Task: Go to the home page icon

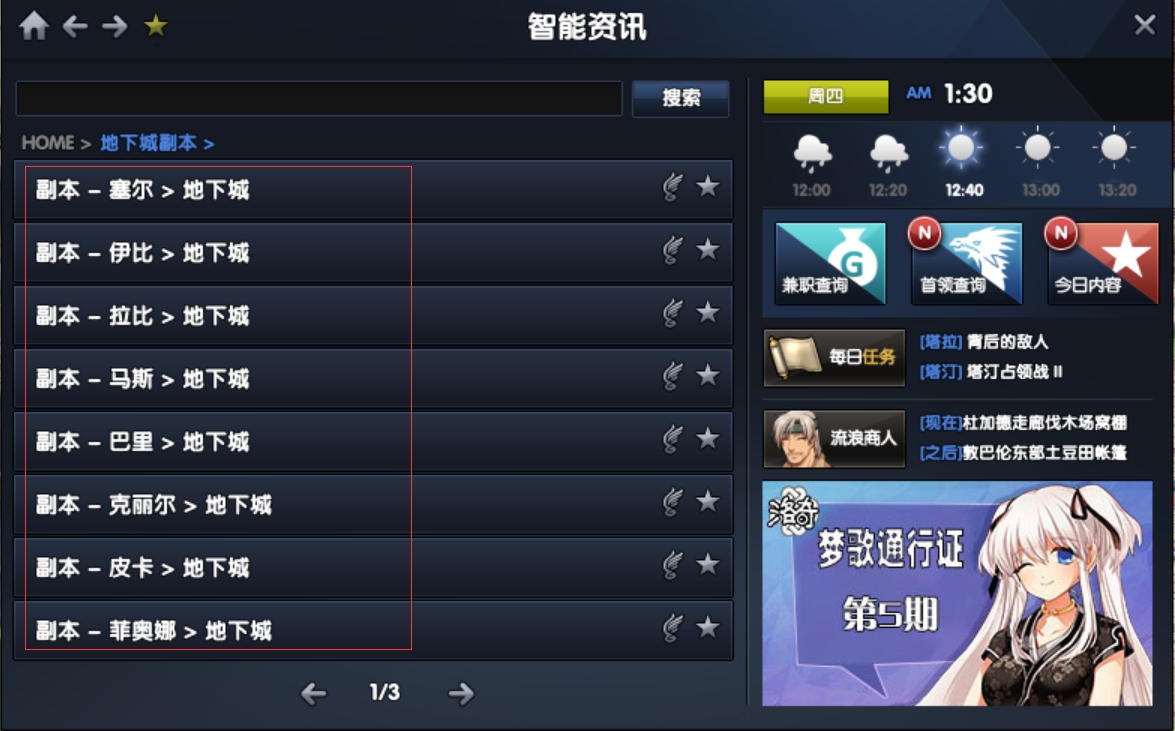Action: point(34,26)
